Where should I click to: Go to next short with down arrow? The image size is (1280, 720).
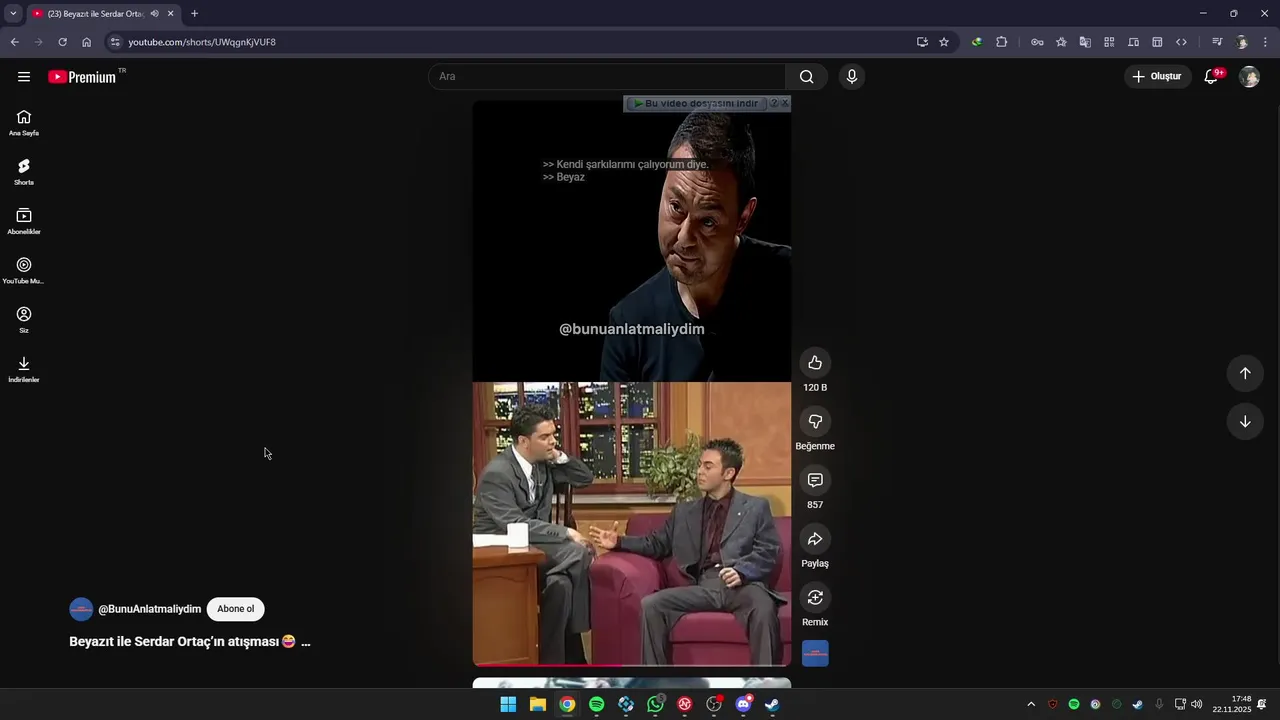click(1245, 422)
